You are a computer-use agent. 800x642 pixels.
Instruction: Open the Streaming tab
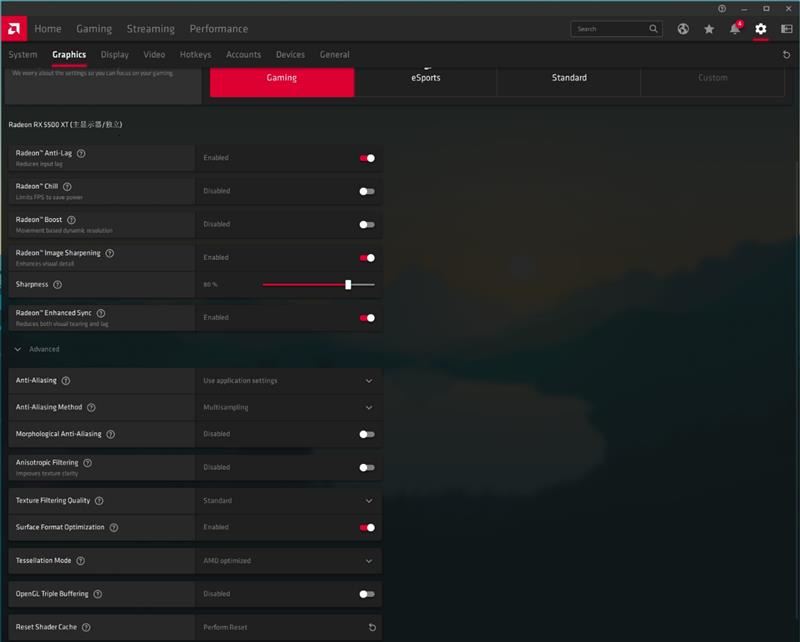151,29
